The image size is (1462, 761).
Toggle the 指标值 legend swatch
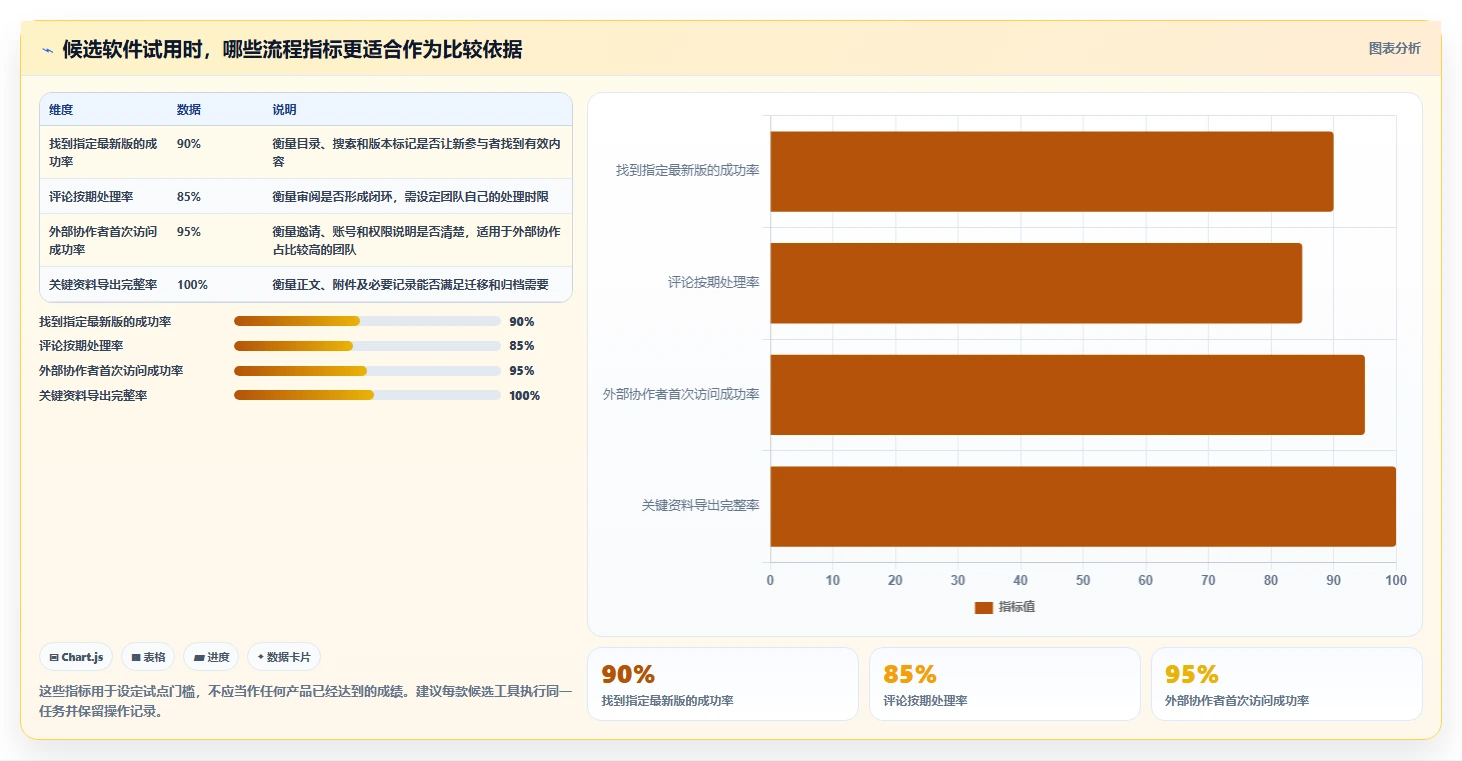coord(983,608)
